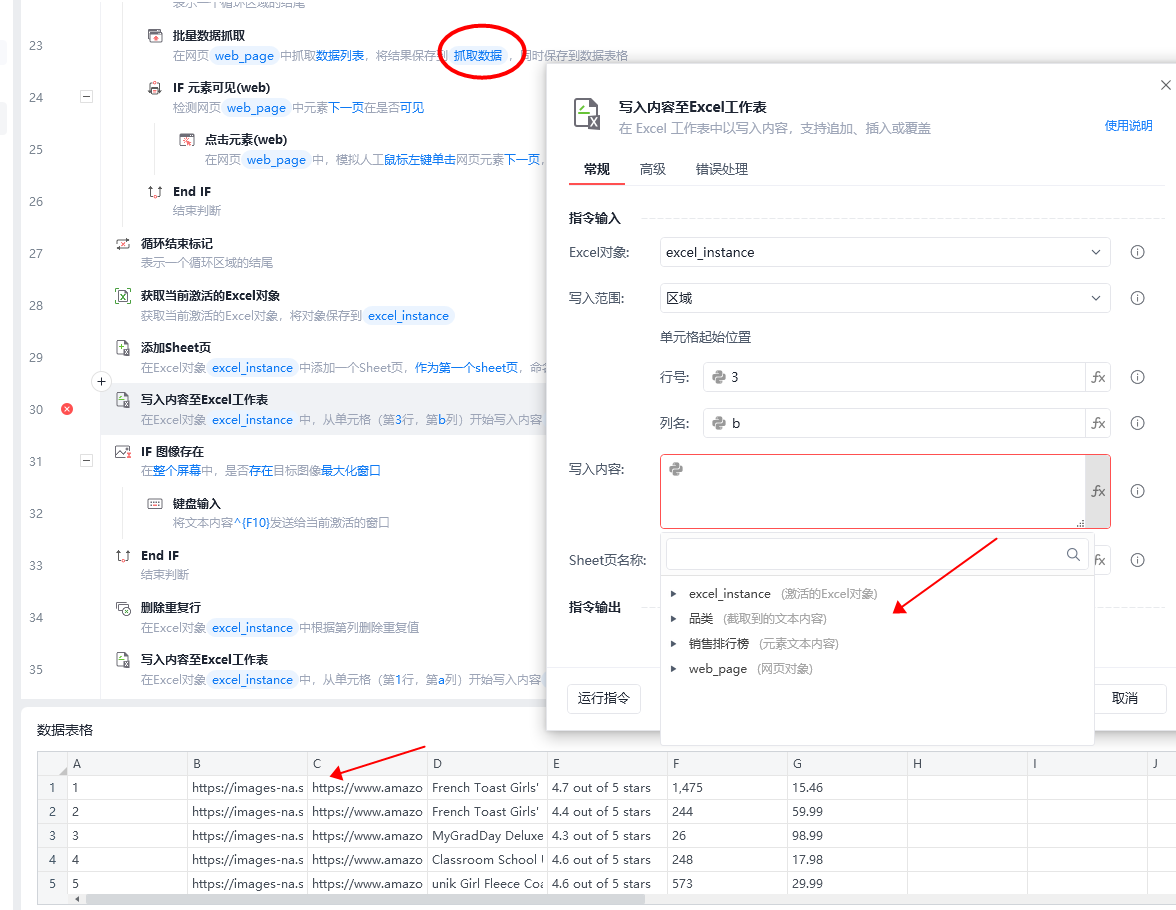This screenshot has height=910, width=1176.
Task: Click the 添加Sheet页 step icon
Action: click(x=123, y=347)
